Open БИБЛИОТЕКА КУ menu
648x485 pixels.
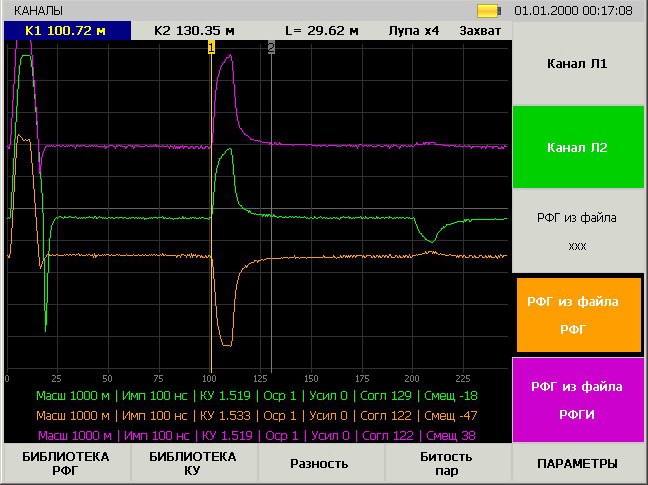tap(193, 463)
